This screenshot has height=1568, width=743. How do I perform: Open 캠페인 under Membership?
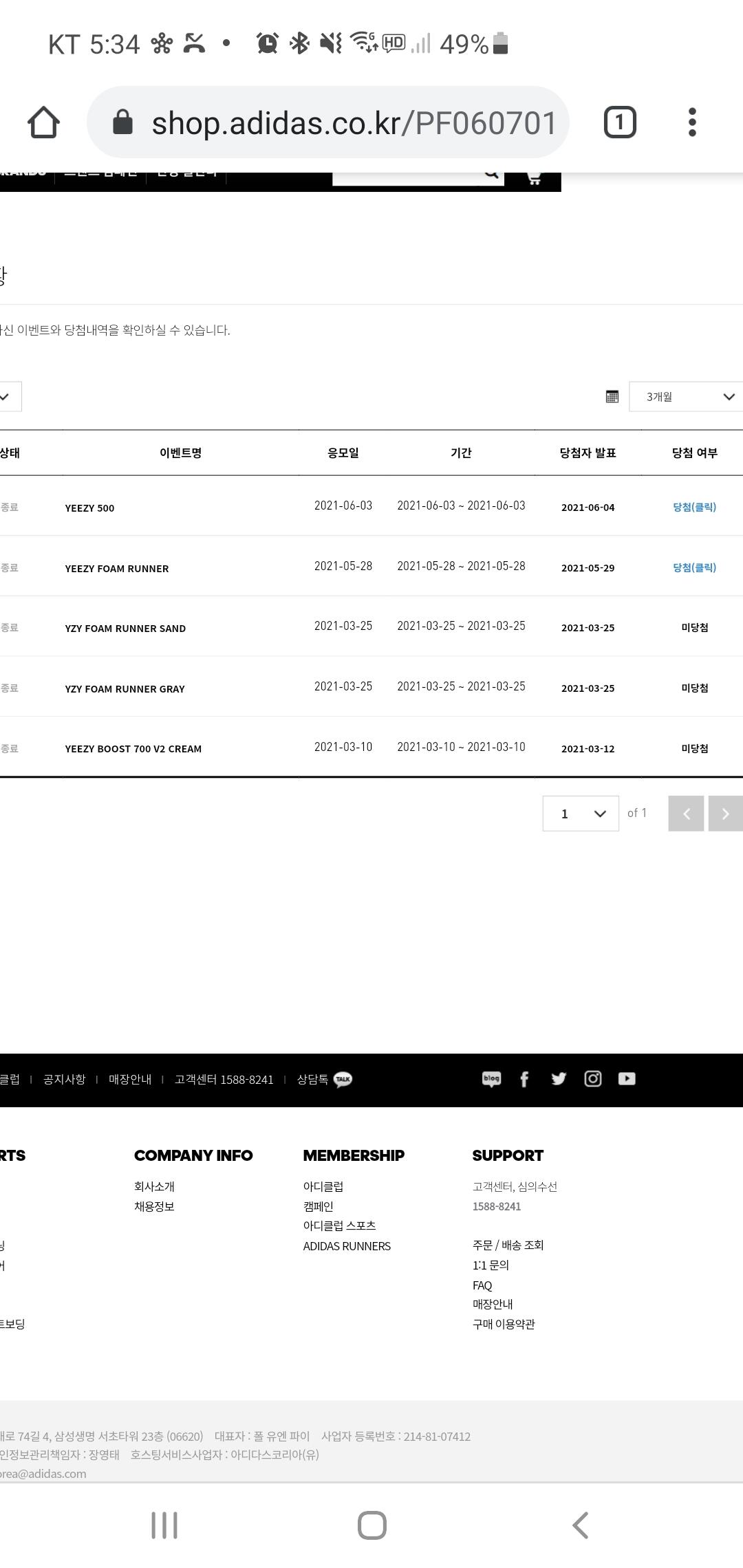pos(318,1206)
